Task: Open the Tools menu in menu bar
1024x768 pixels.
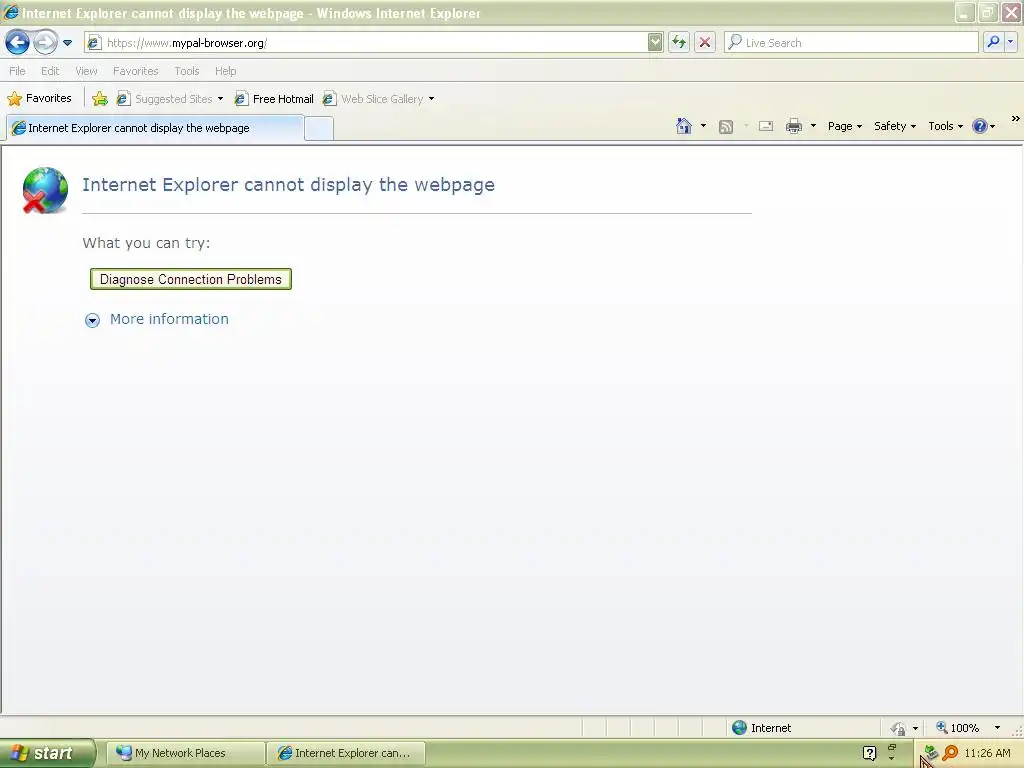Action: tap(187, 71)
